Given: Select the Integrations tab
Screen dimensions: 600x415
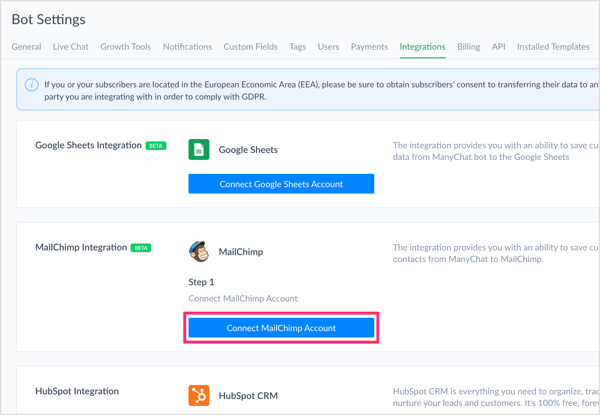Looking at the screenshot, I should (x=422, y=47).
